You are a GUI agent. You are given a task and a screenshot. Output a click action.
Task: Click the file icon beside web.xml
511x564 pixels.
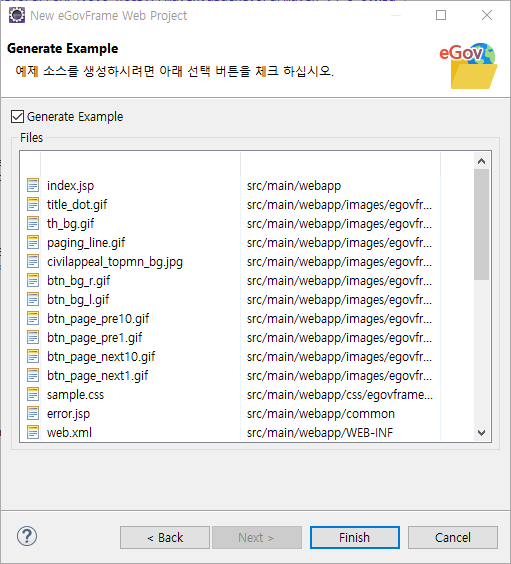point(33,432)
